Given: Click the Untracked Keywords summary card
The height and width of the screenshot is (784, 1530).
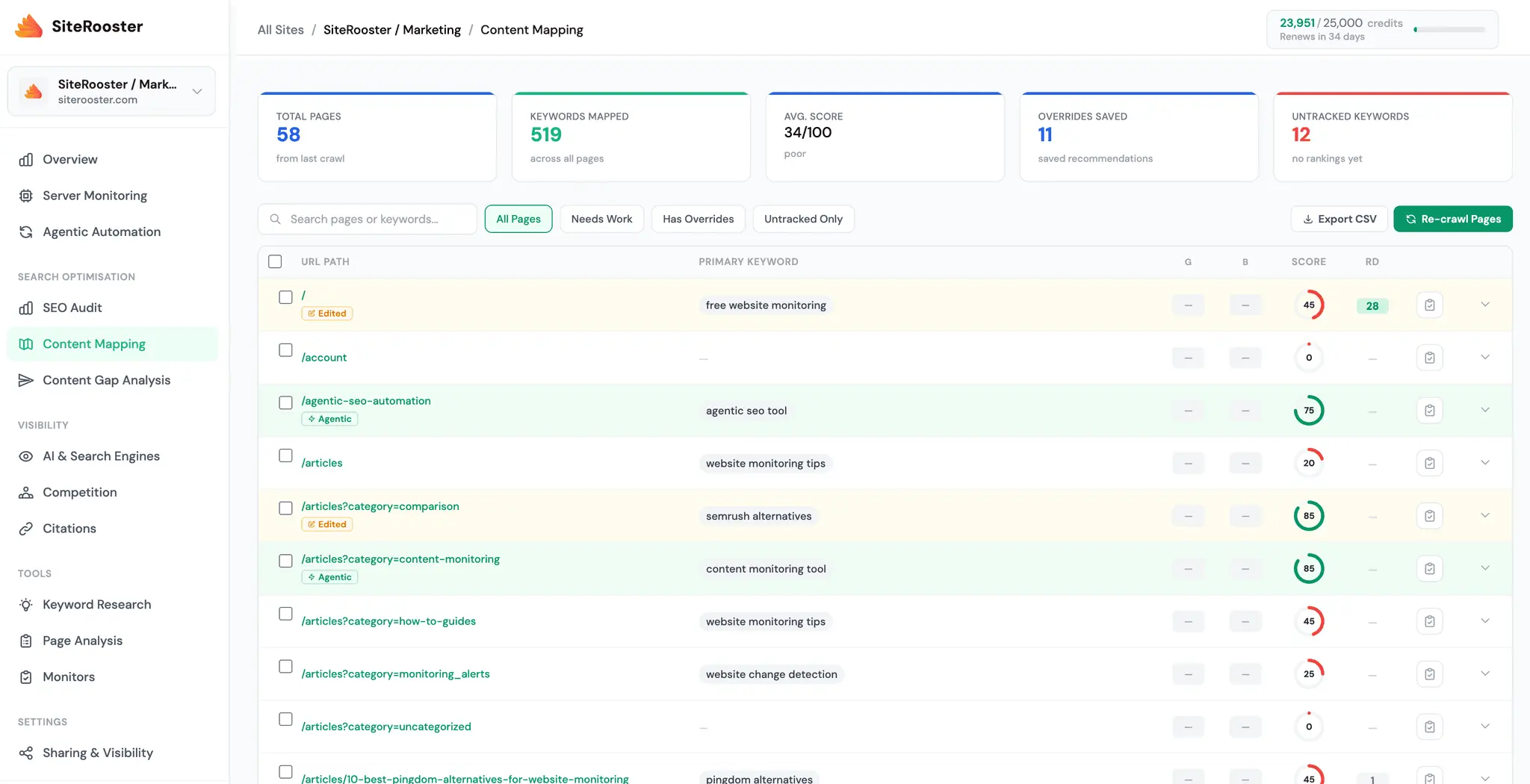Looking at the screenshot, I should click(1393, 137).
